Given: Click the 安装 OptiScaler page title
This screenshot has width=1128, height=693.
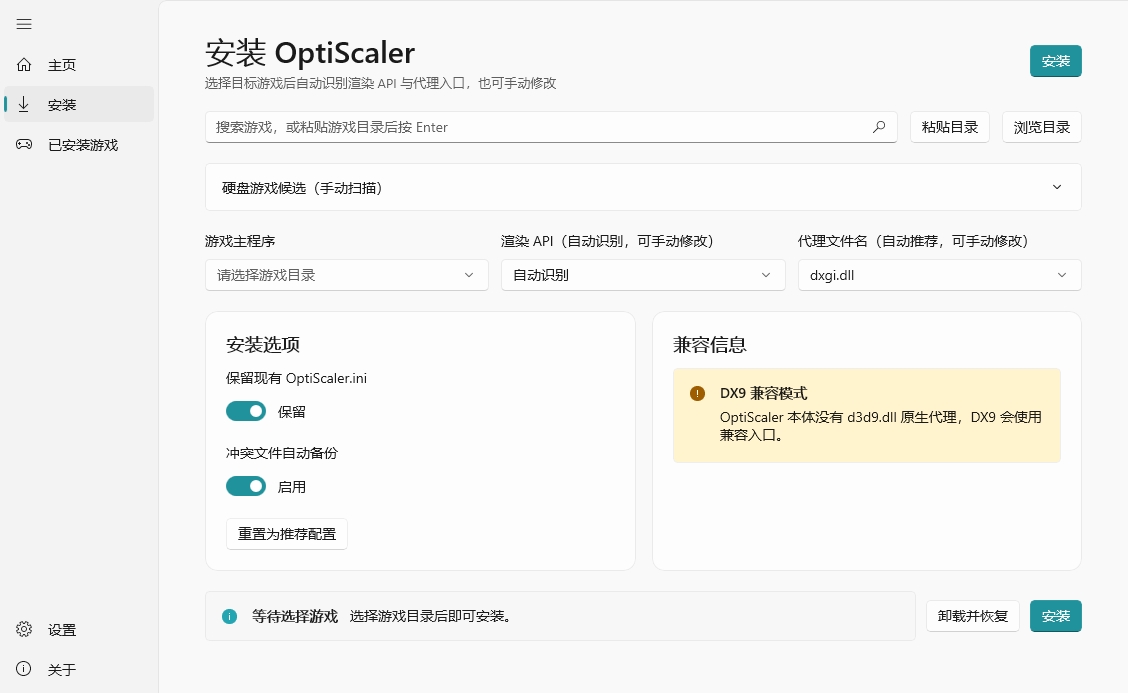Looking at the screenshot, I should click(310, 53).
